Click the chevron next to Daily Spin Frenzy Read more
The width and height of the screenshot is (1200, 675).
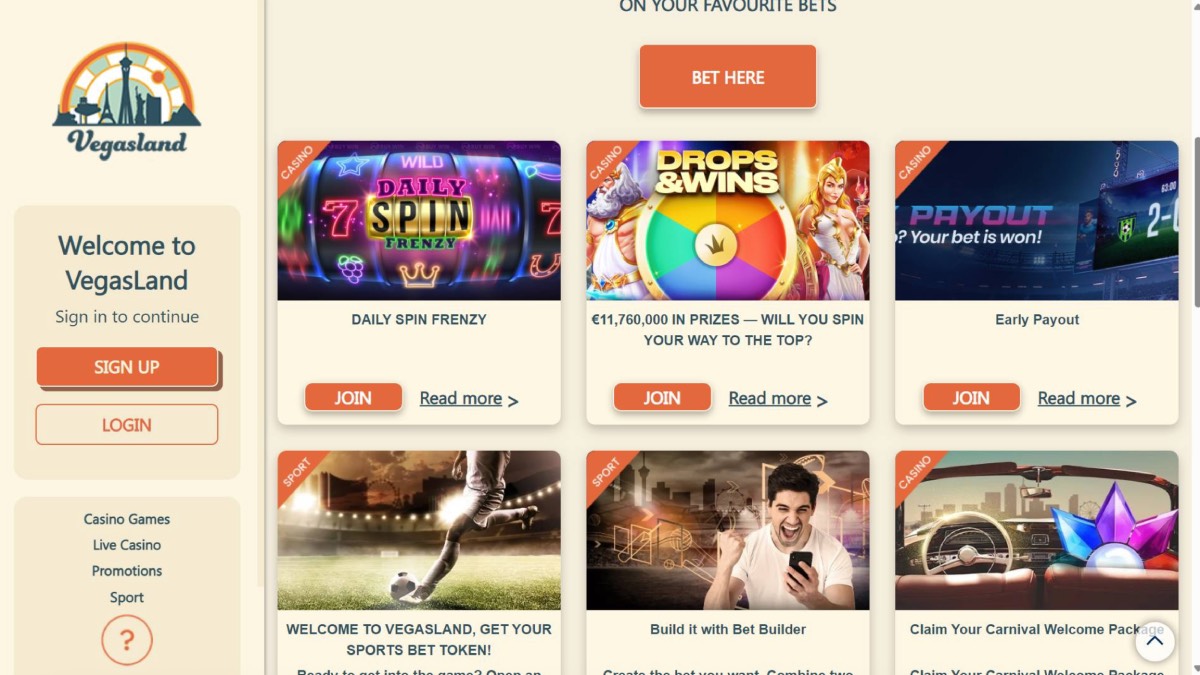coord(513,401)
